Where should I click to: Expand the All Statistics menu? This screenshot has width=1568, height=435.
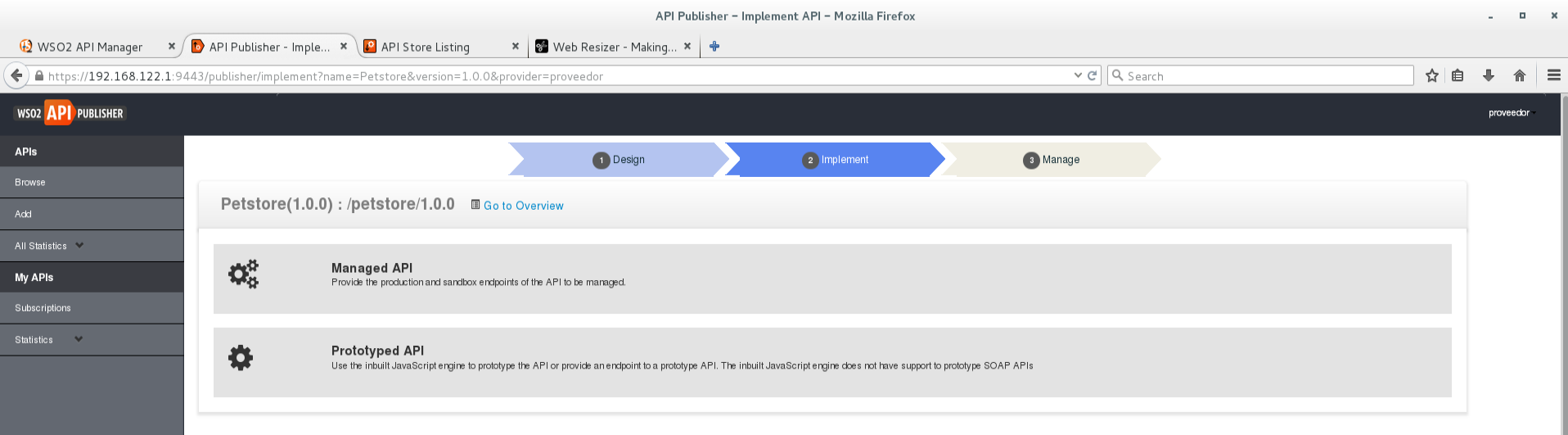pos(79,245)
